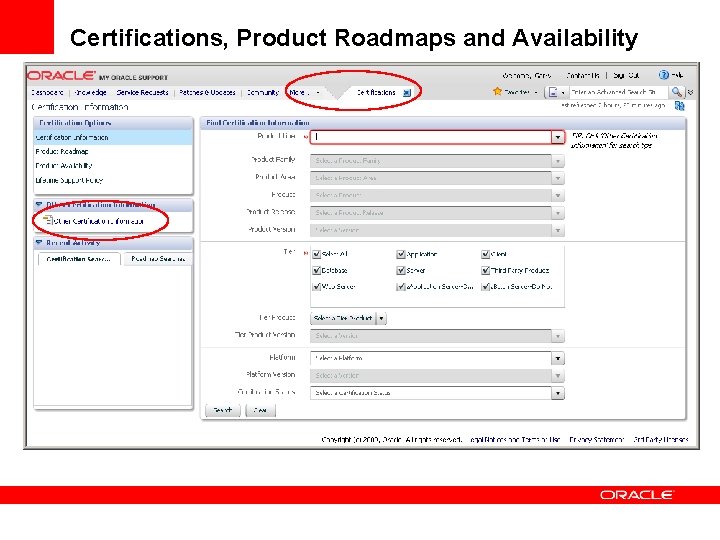Click the Clear button
Image resolution: width=720 pixels, height=540 pixels.
coord(260,410)
